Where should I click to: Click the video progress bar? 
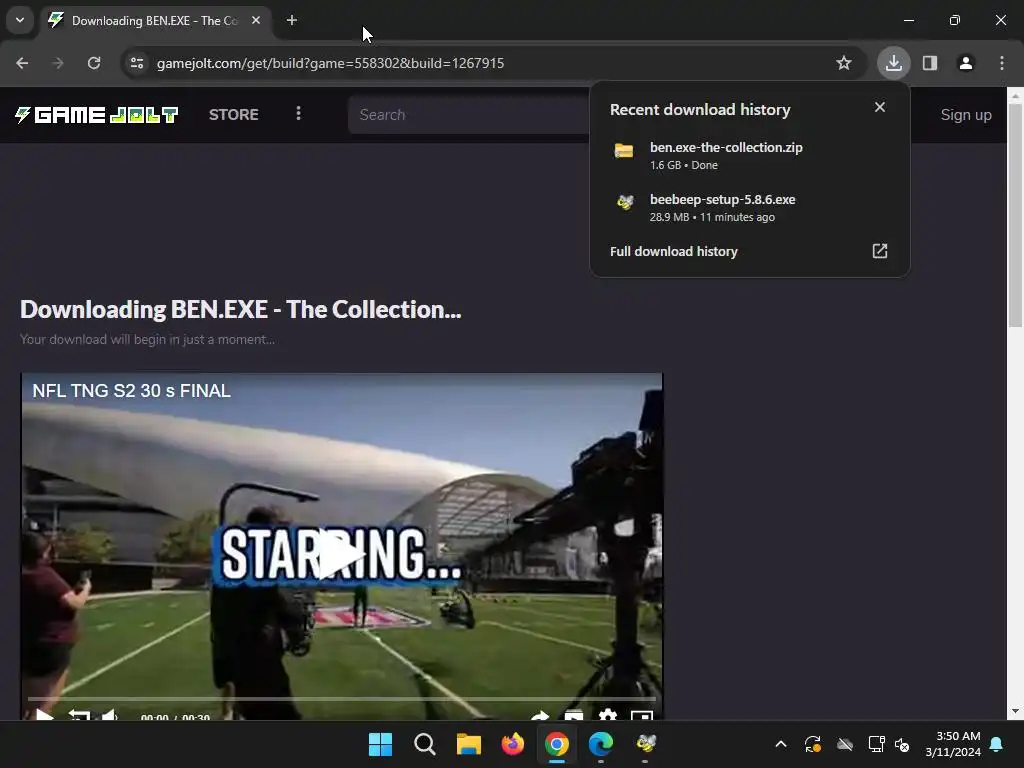coord(342,699)
